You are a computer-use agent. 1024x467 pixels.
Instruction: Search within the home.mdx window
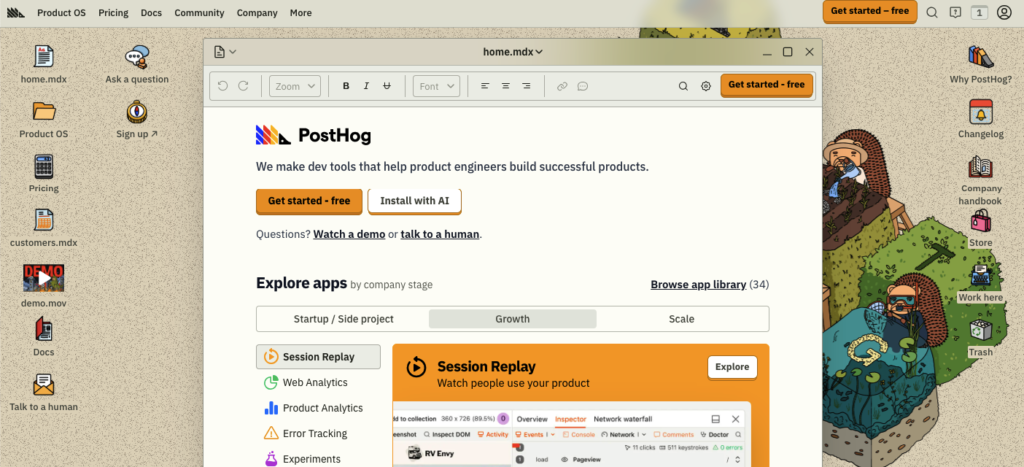click(x=683, y=86)
